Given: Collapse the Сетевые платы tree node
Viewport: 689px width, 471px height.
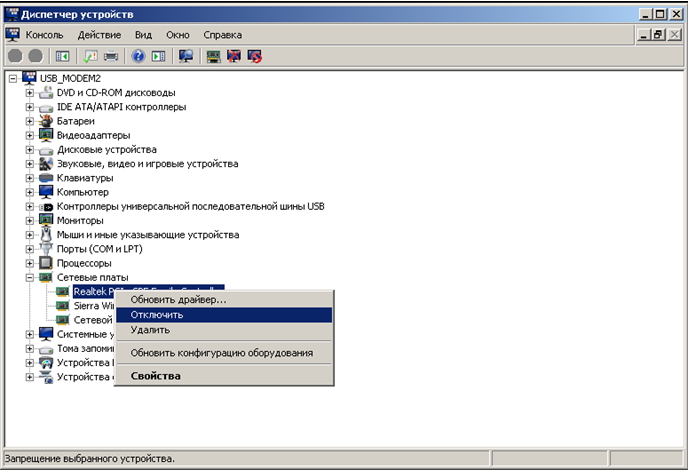Looking at the screenshot, I should pyautogui.click(x=30, y=277).
